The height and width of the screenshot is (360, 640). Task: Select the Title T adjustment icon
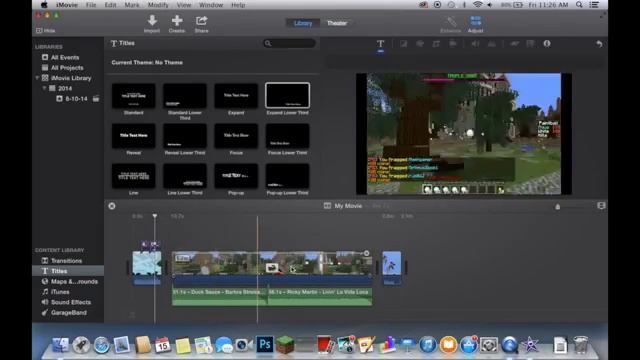pyautogui.click(x=380, y=44)
